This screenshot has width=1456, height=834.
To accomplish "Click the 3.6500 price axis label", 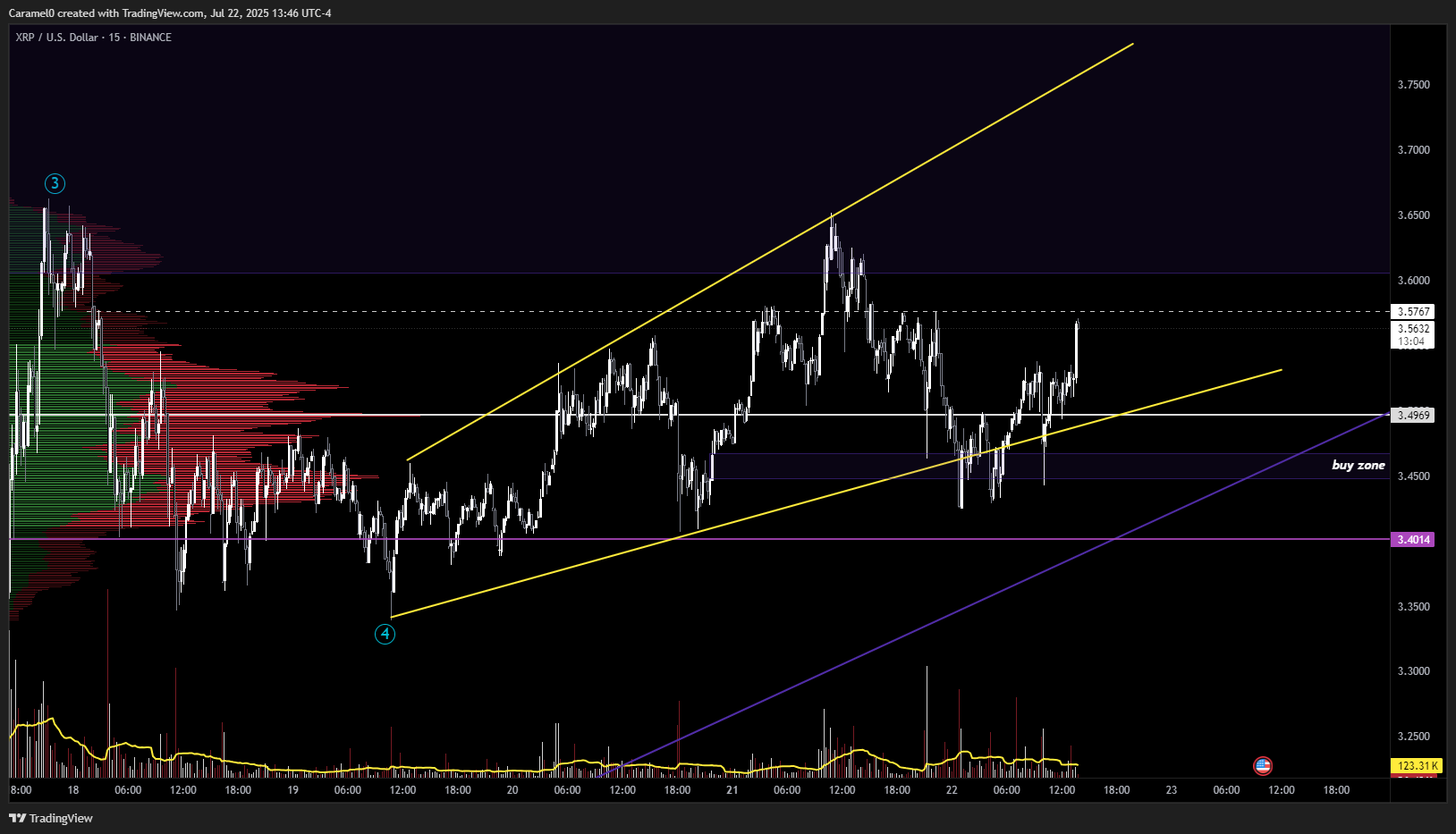I will coord(1413,215).
